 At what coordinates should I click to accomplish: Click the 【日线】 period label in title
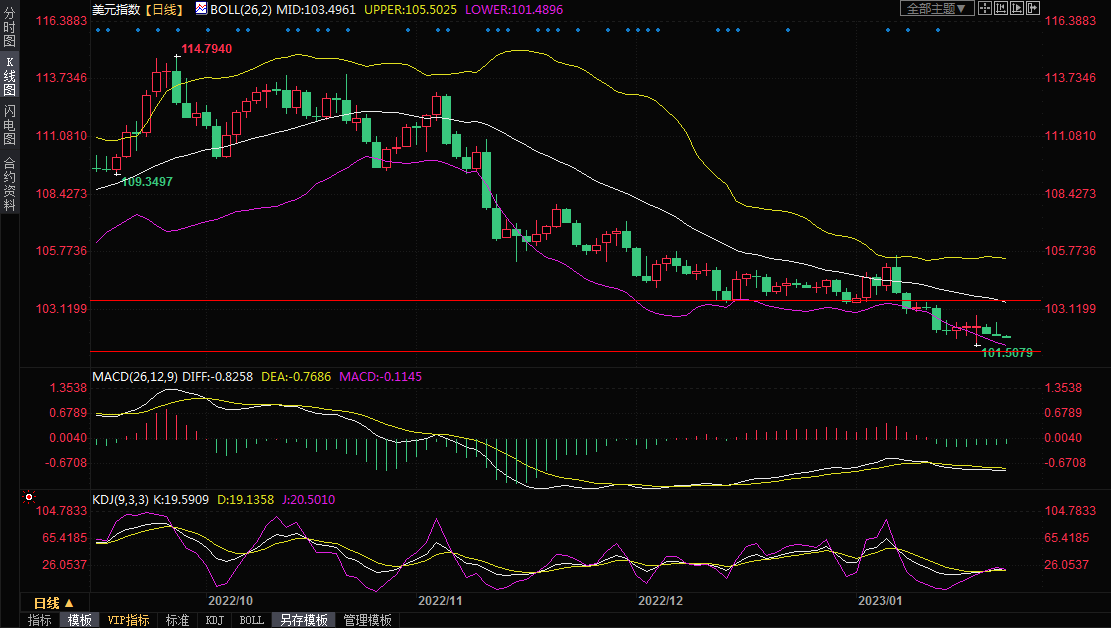coord(161,9)
